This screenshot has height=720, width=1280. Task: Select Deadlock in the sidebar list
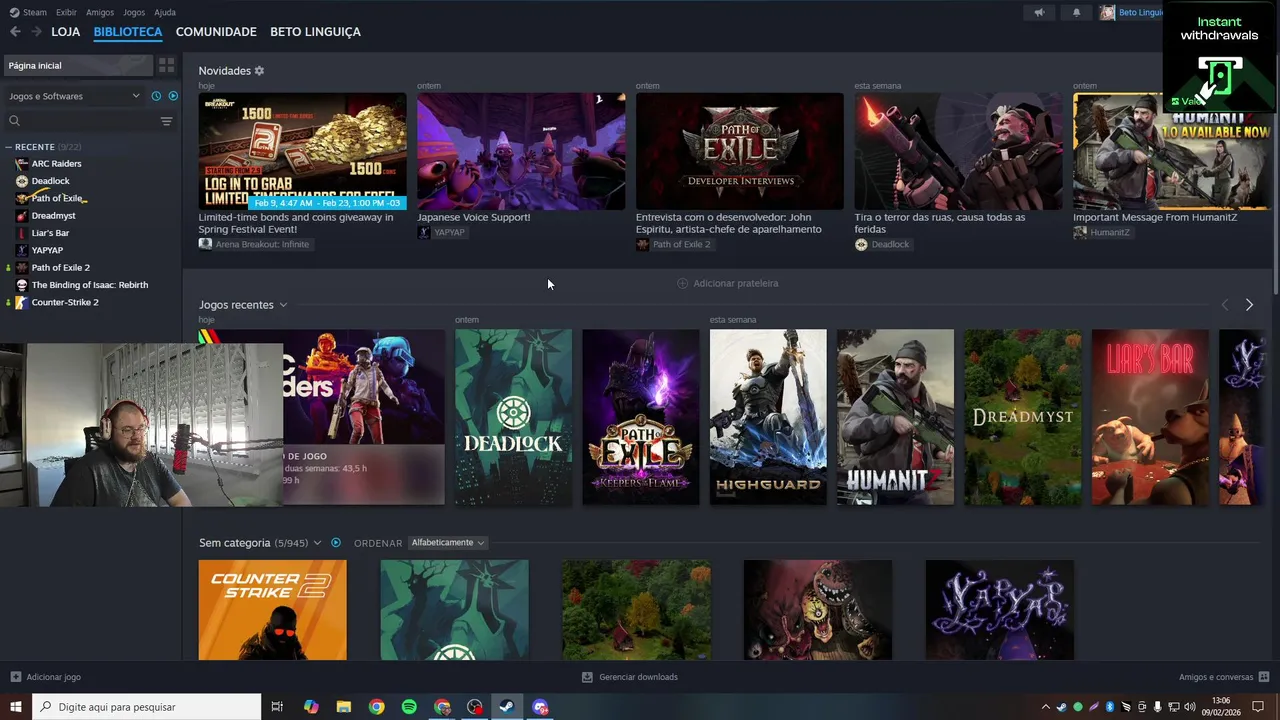(x=50, y=181)
